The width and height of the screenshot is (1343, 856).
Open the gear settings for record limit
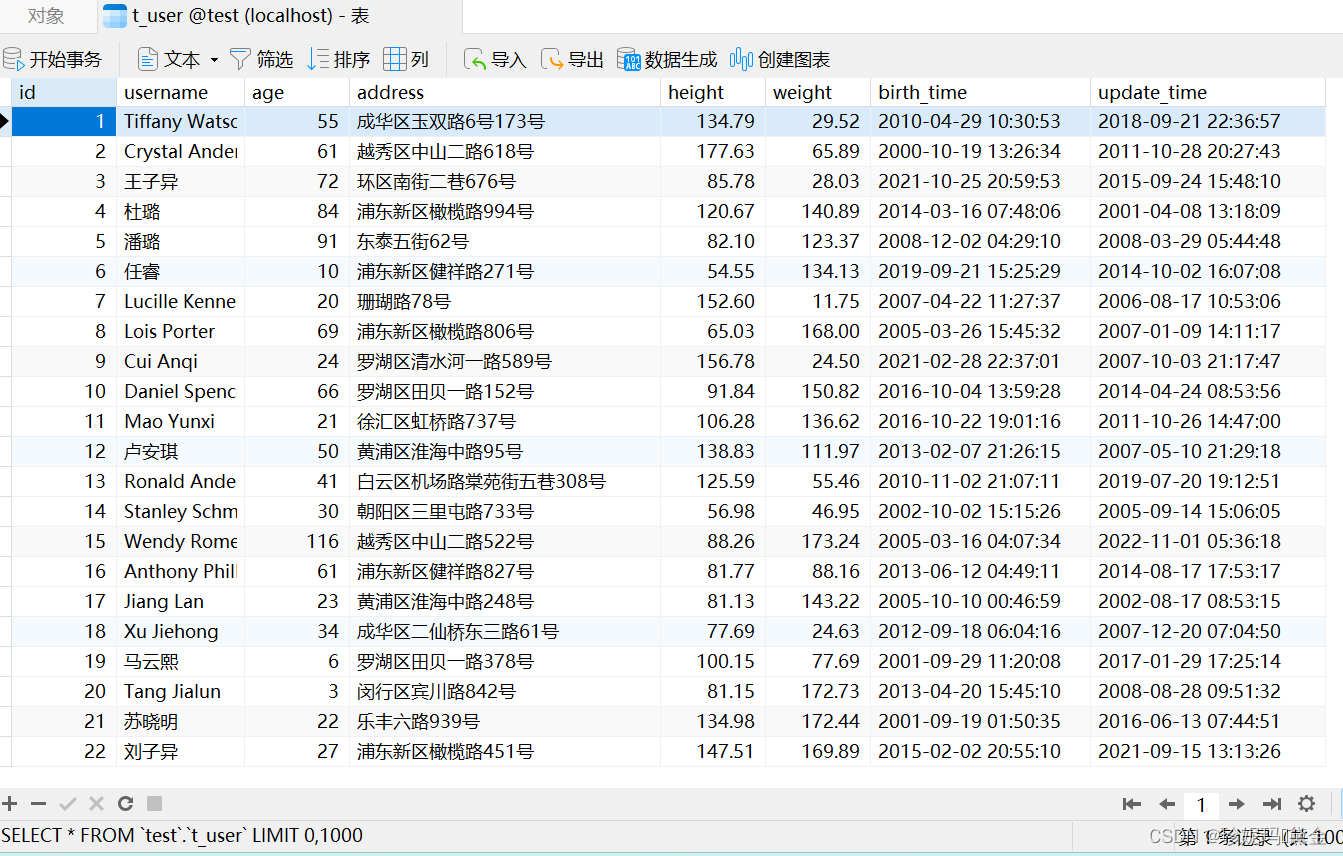pyautogui.click(x=1306, y=804)
